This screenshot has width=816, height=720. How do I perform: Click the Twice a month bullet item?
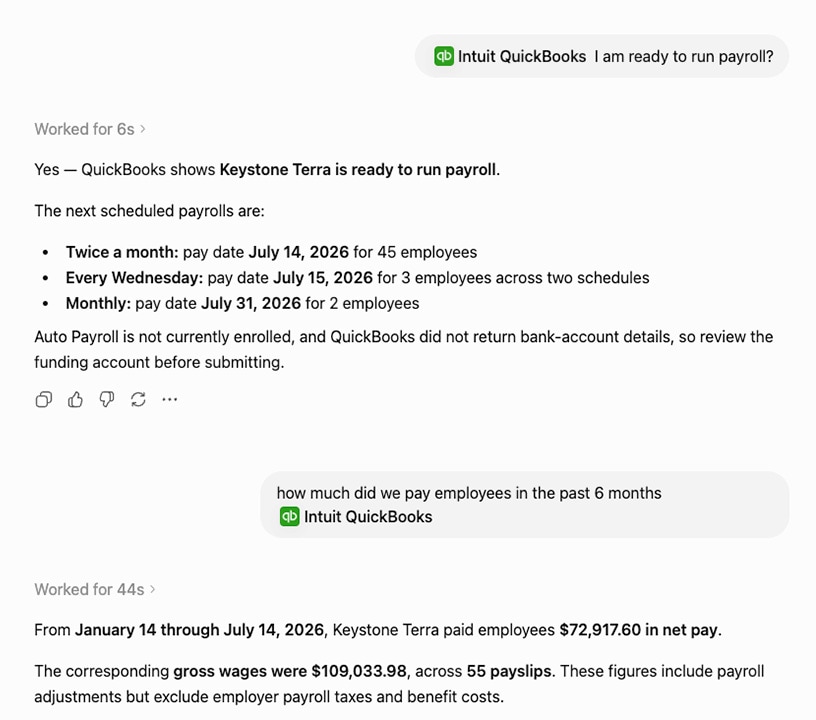tap(271, 252)
